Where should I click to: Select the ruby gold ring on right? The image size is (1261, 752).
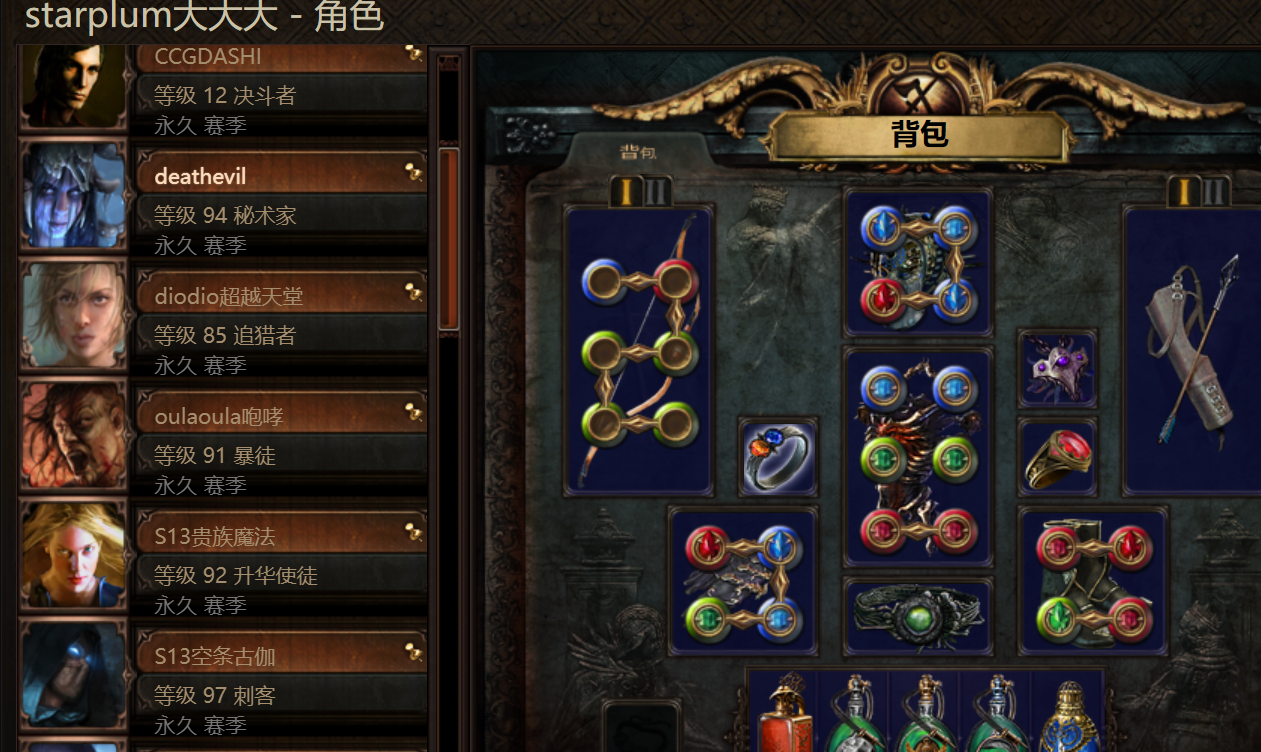pos(1057,457)
